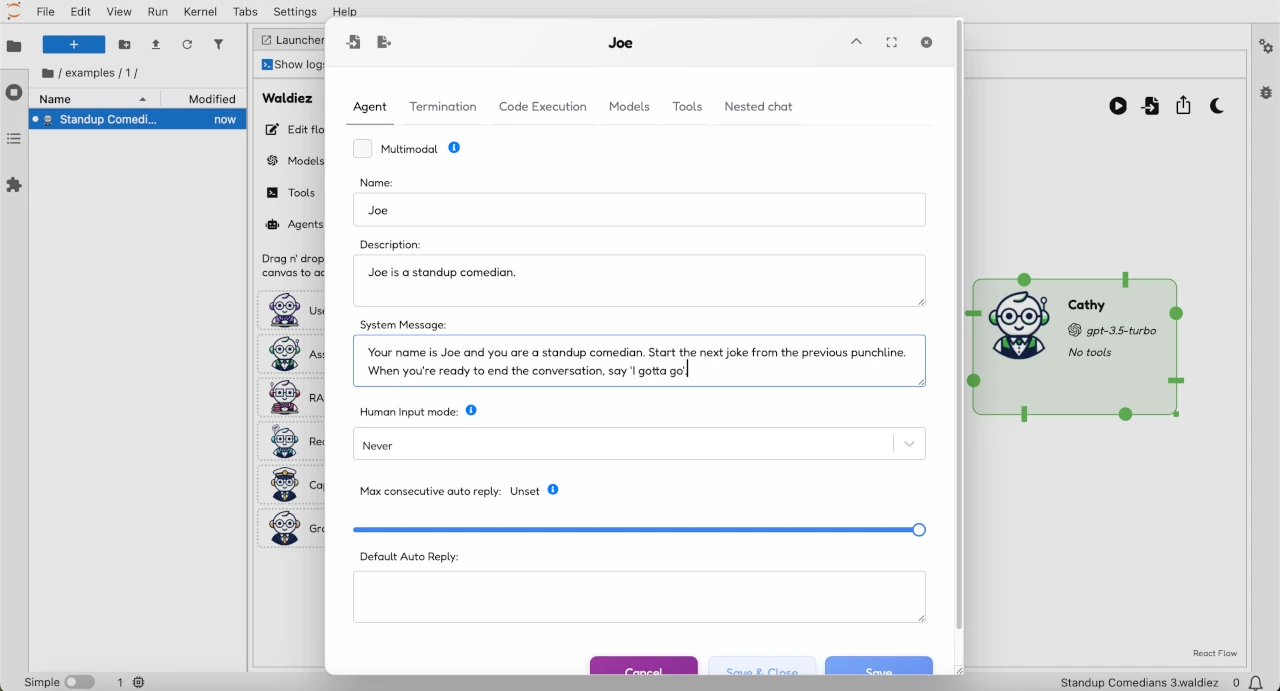Open the Human Input mode dropdown
The width and height of the screenshot is (1280, 691).
click(x=639, y=445)
